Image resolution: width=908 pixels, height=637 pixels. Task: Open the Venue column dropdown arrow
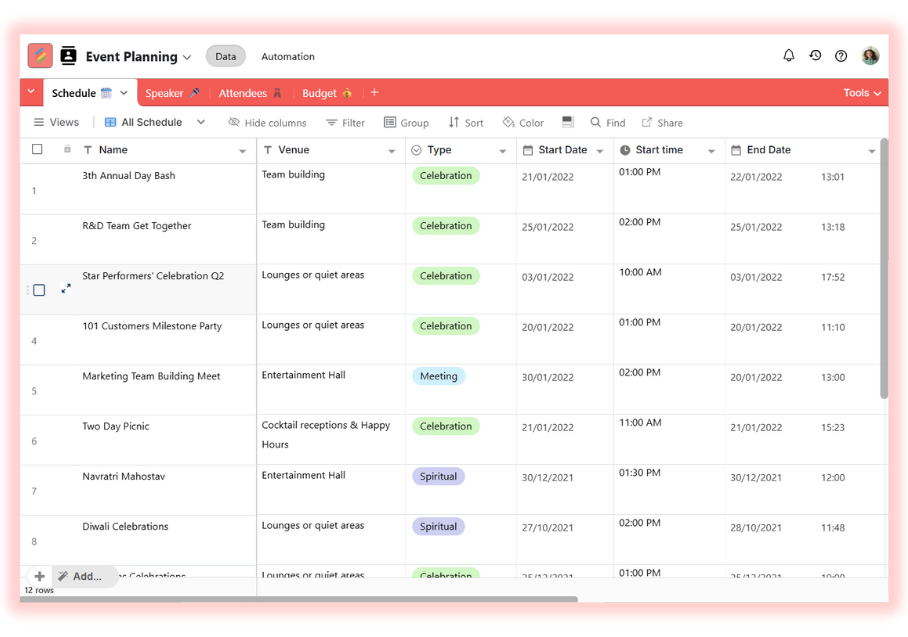392,151
